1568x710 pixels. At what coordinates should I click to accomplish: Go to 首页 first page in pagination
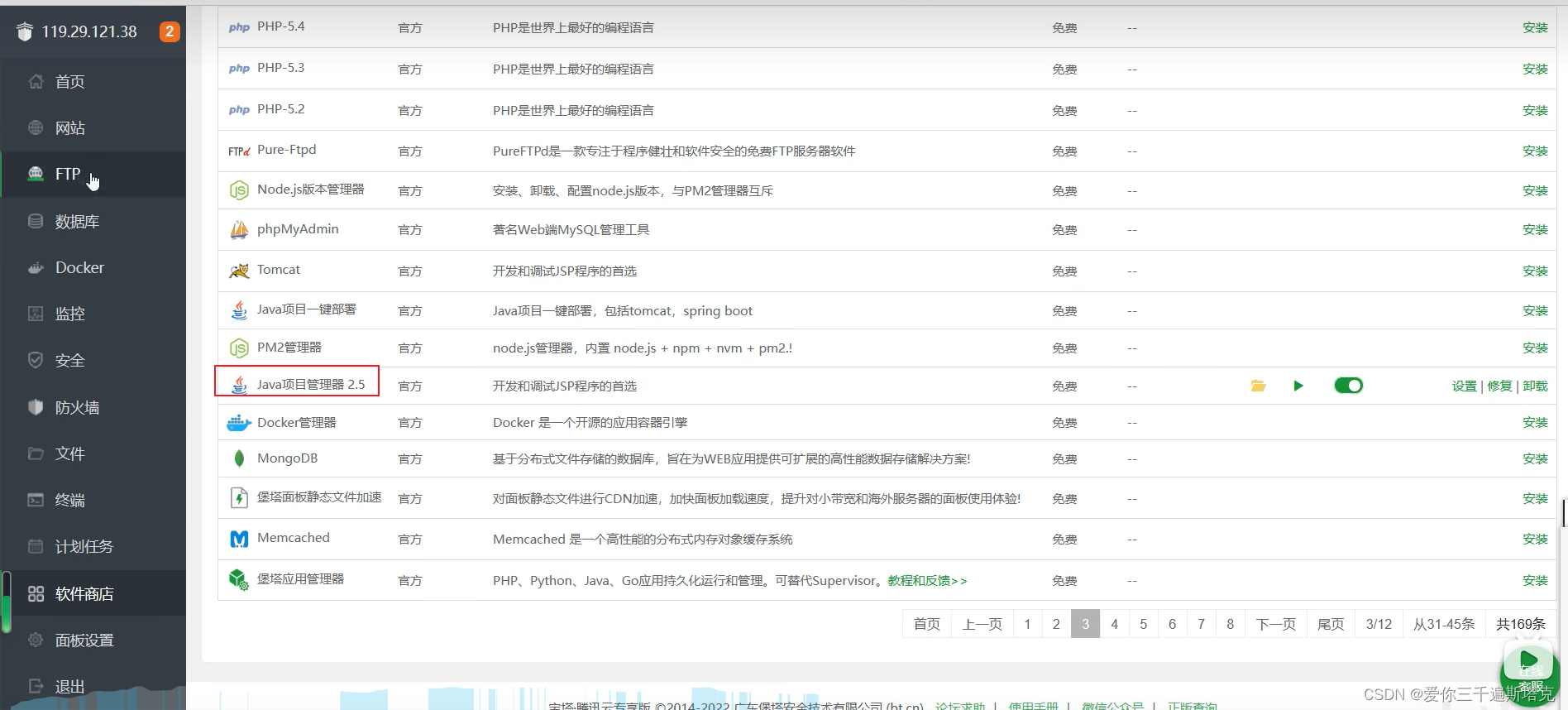pyautogui.click(x=926, y=624)
